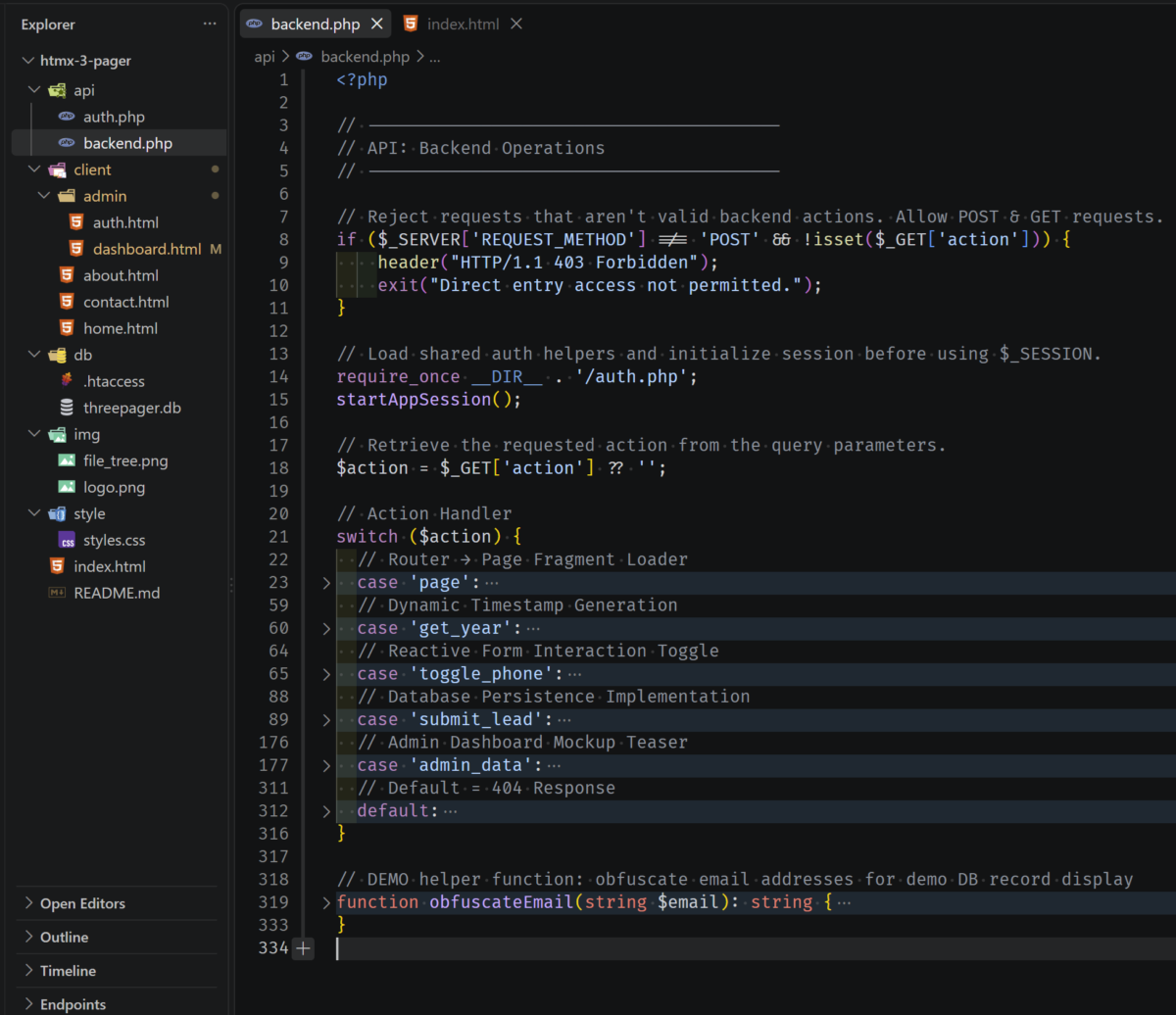Collapse the img folder chevron

click(x=35, y=434)
